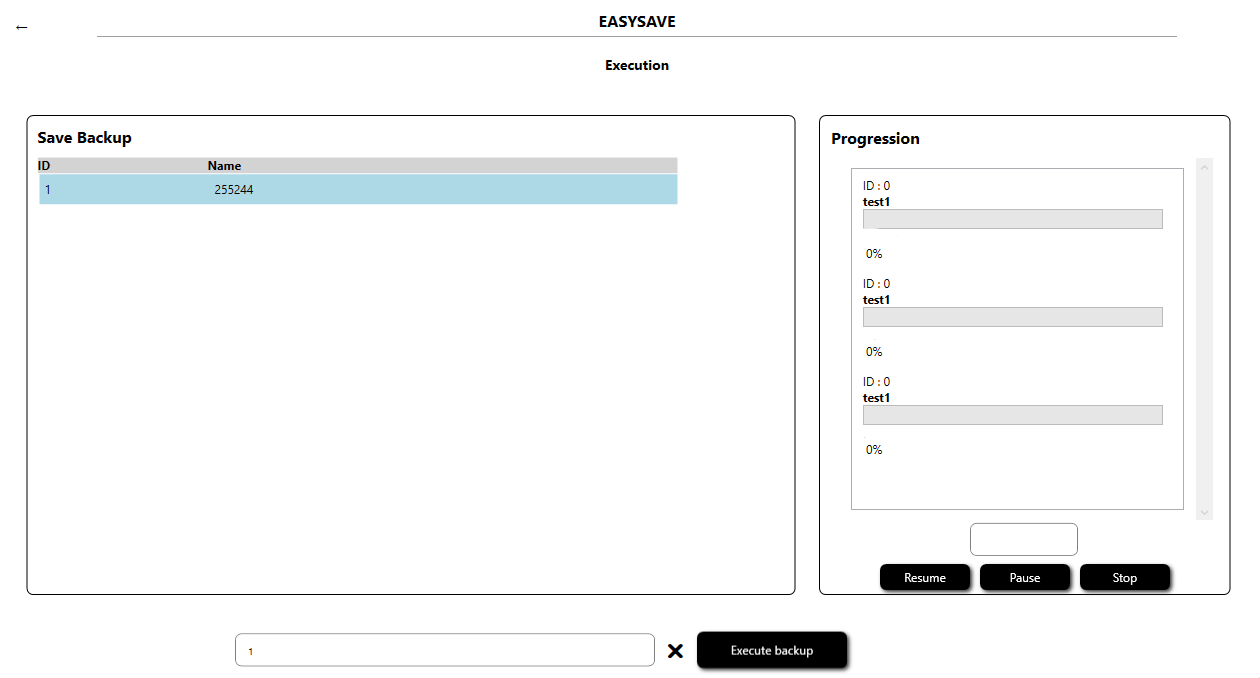Click the Progression panel heading
This screenshot has height=678, width=1260.
875,139
